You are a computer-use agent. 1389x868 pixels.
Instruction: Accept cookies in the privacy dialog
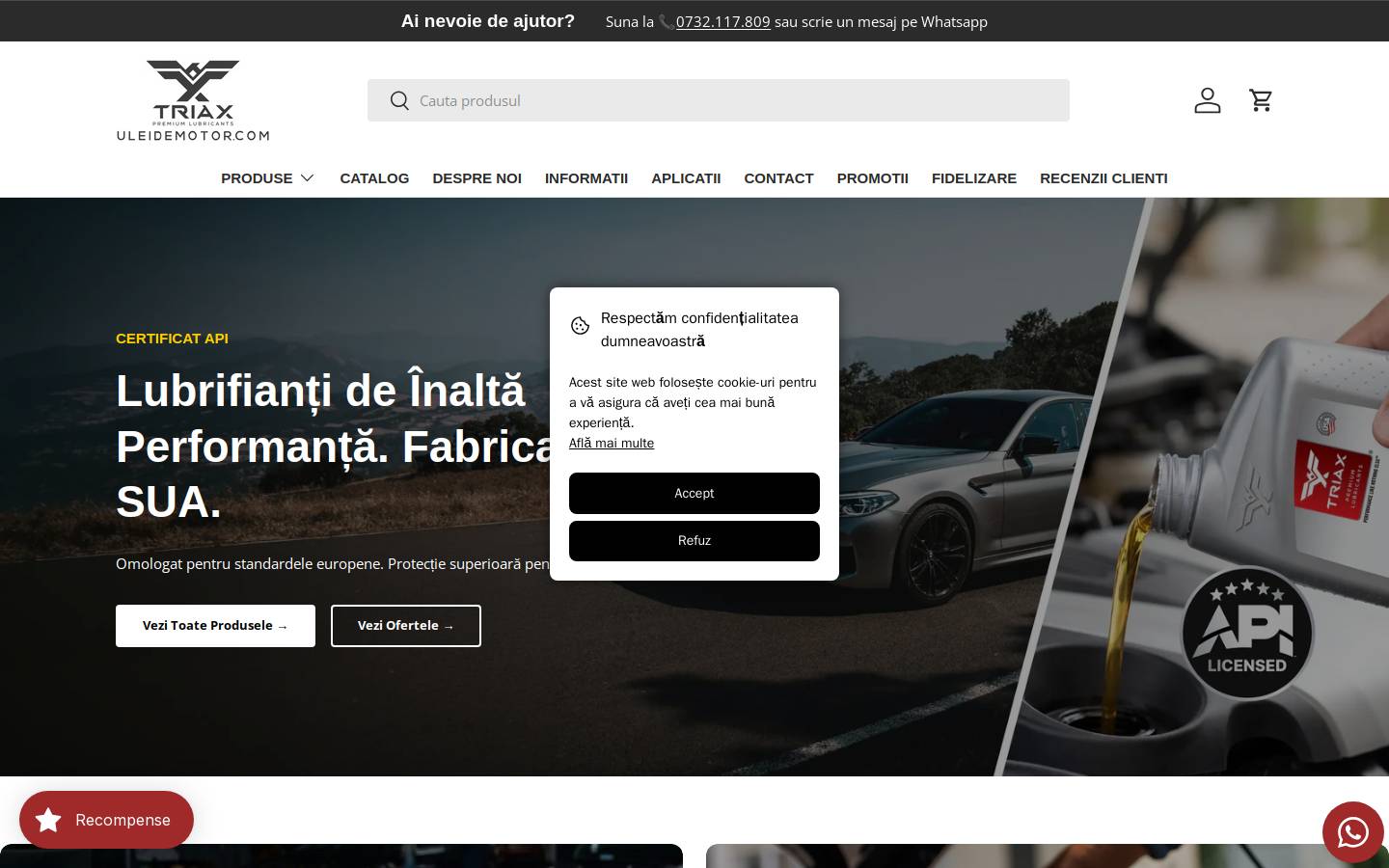(x=694, y=493)
